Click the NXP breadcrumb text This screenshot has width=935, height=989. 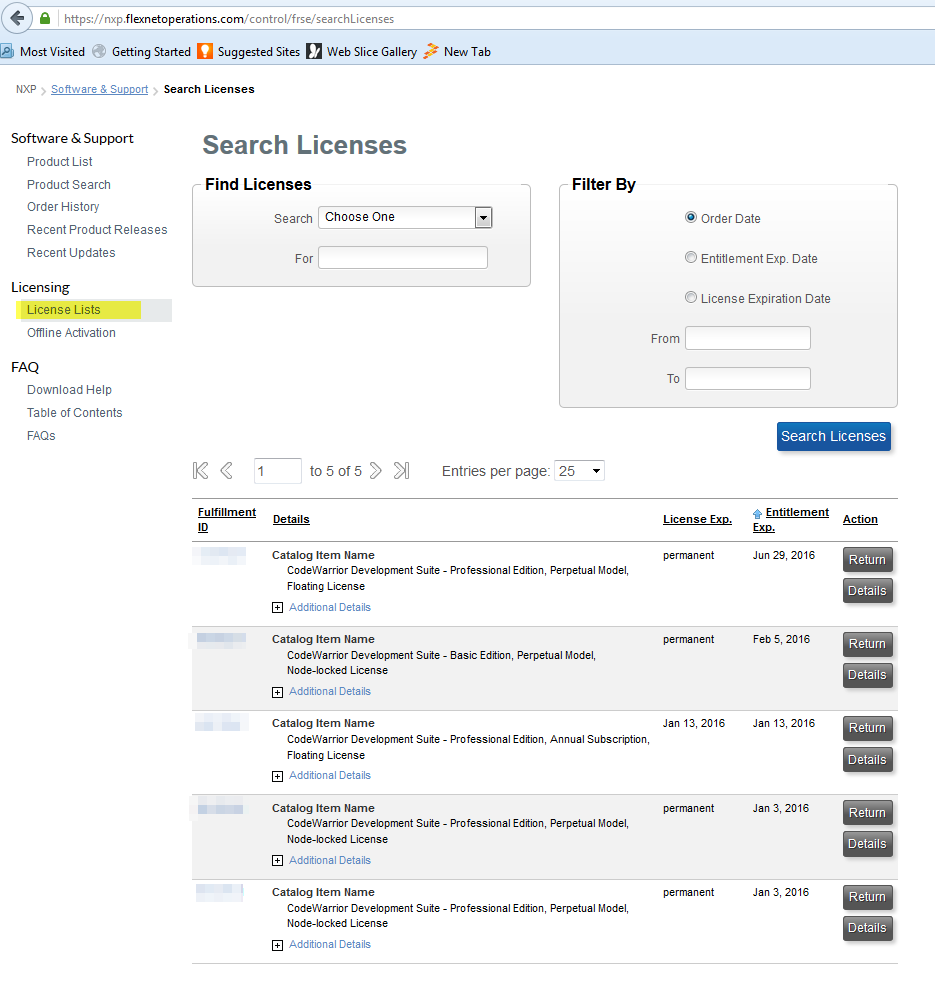click(26, 89)
